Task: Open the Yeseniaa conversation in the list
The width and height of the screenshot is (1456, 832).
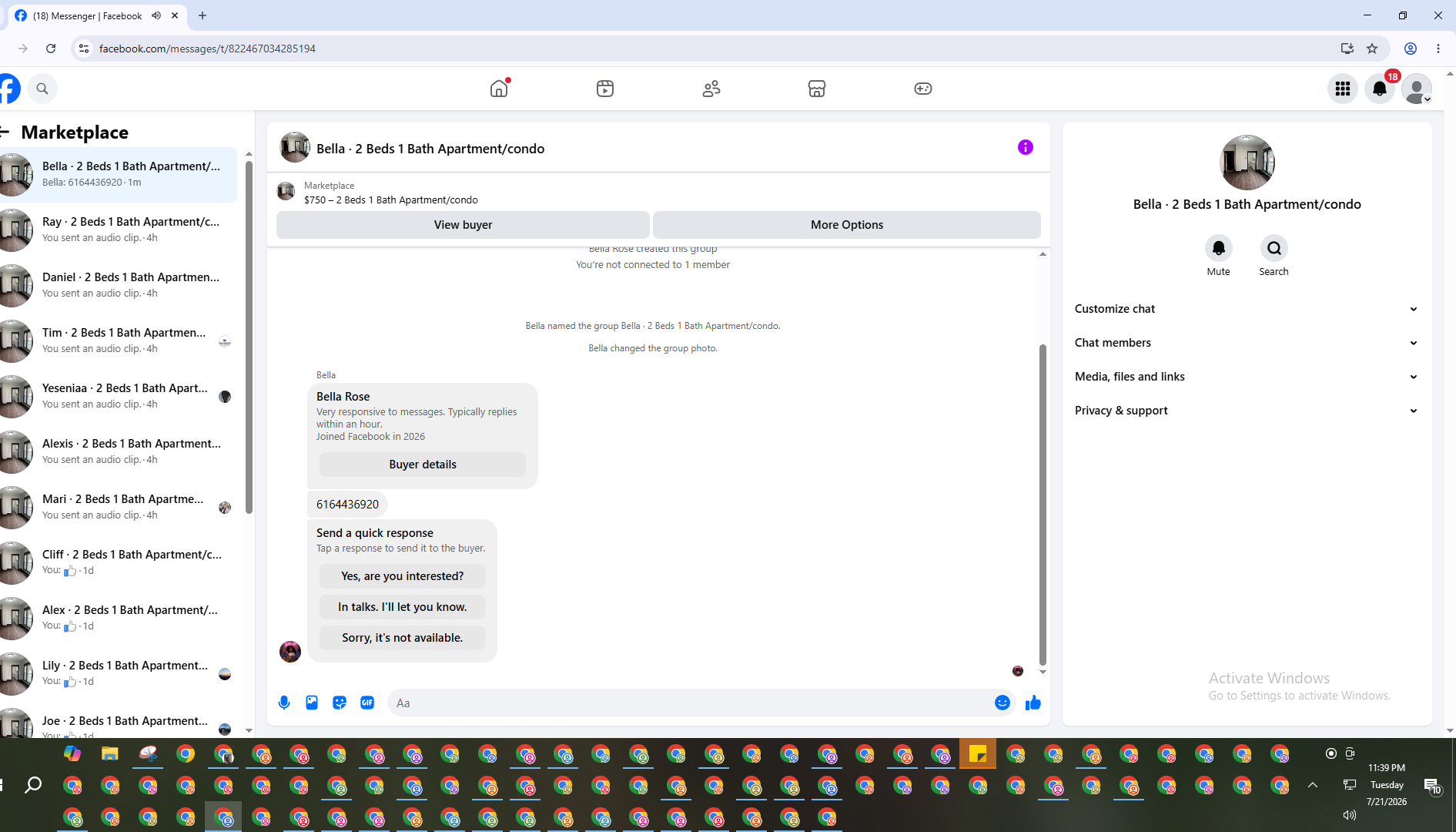Action: 119,397
